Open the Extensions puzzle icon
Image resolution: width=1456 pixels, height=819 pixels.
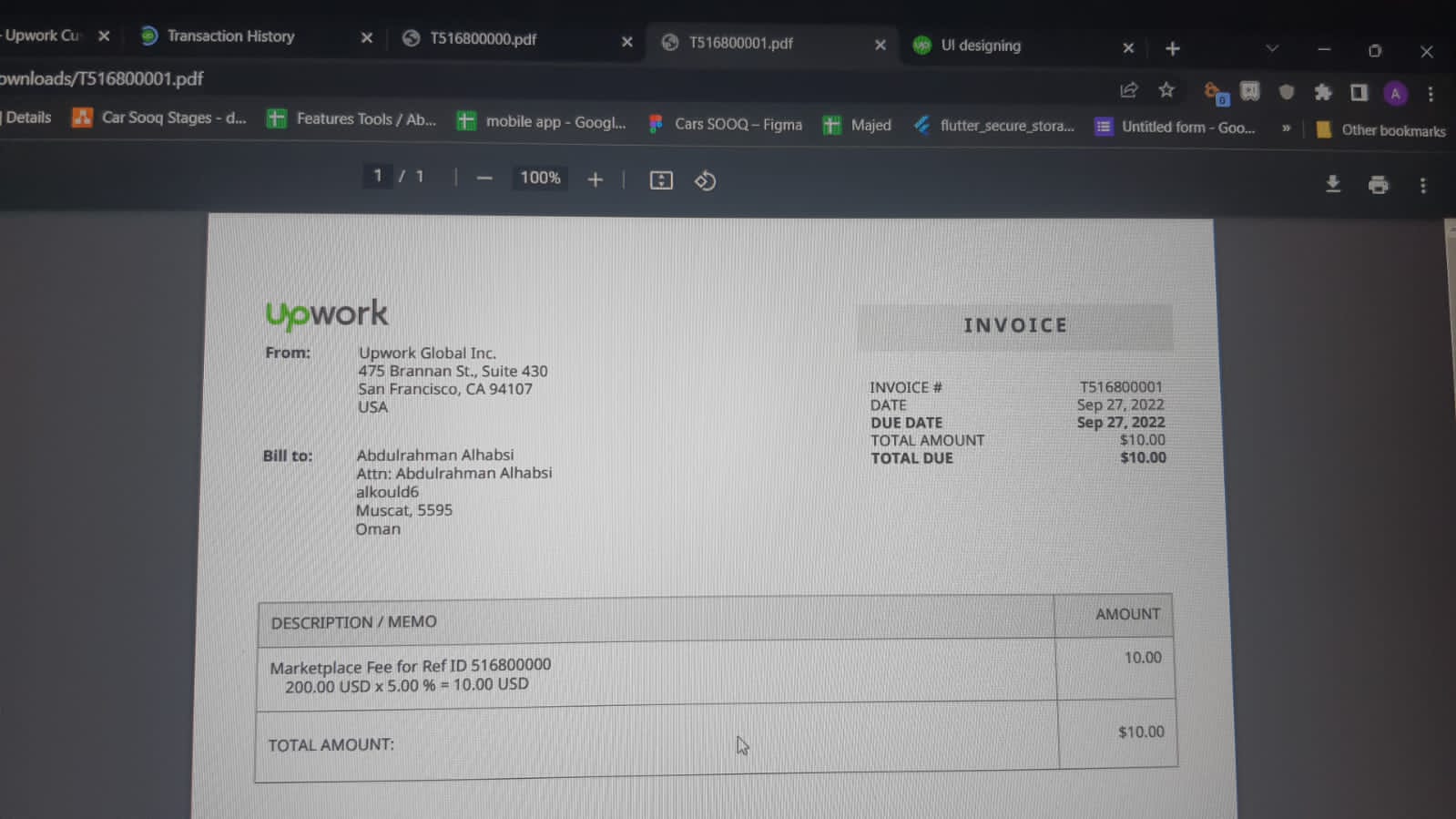tap(1322, 92)
